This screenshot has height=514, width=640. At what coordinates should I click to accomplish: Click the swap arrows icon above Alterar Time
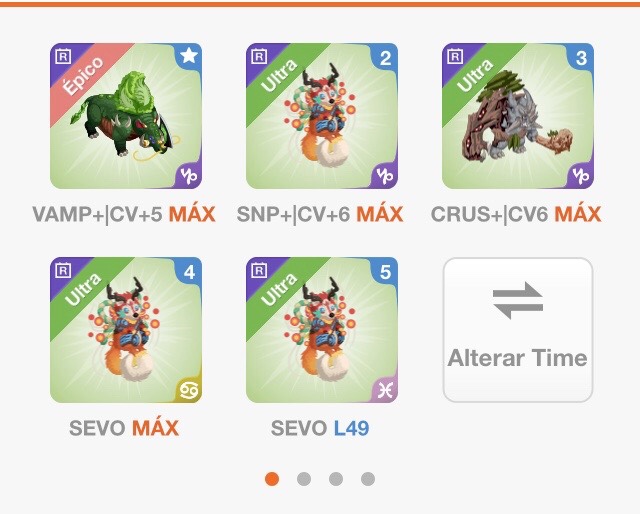pos(518,300)
